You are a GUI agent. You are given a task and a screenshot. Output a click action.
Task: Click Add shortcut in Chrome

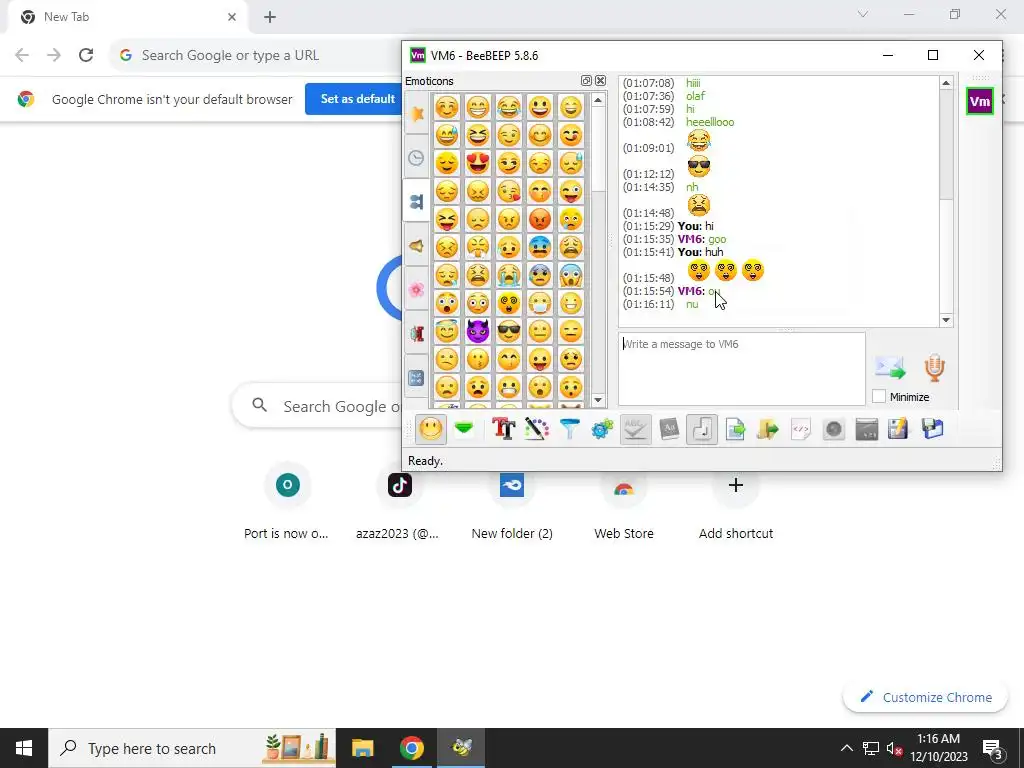coord(735,503)
